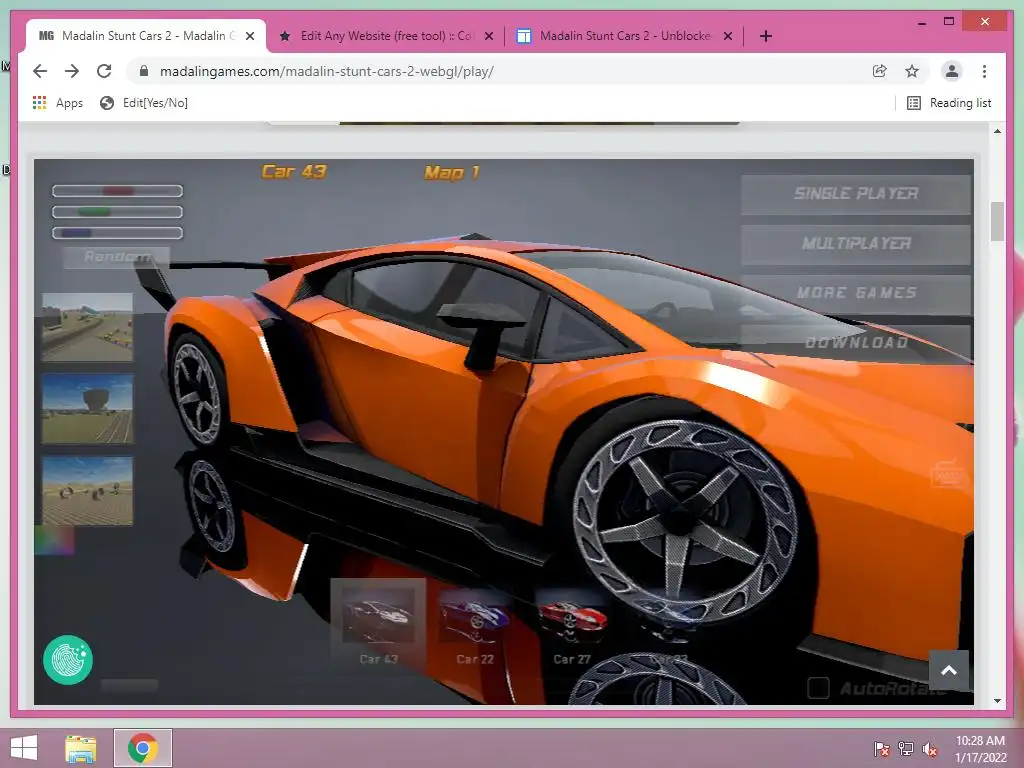
Task: Select the Car 43 thumbnail
Action: click(378, 622)
